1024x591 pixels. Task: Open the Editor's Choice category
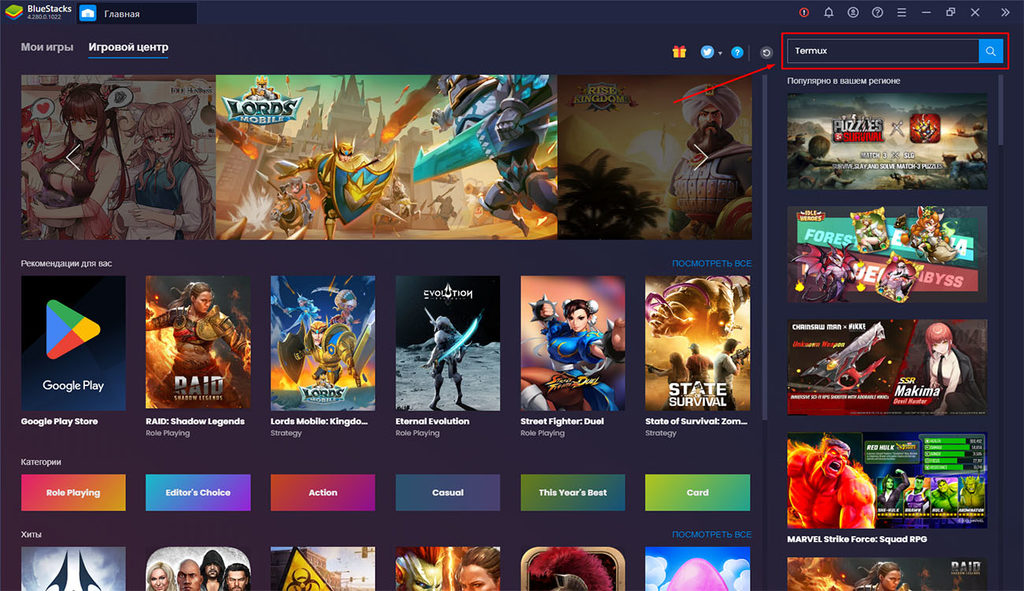tap(198, 492)
